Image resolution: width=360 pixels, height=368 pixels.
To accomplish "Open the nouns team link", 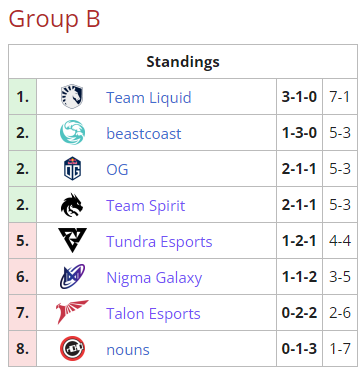I will click(128, 350).
